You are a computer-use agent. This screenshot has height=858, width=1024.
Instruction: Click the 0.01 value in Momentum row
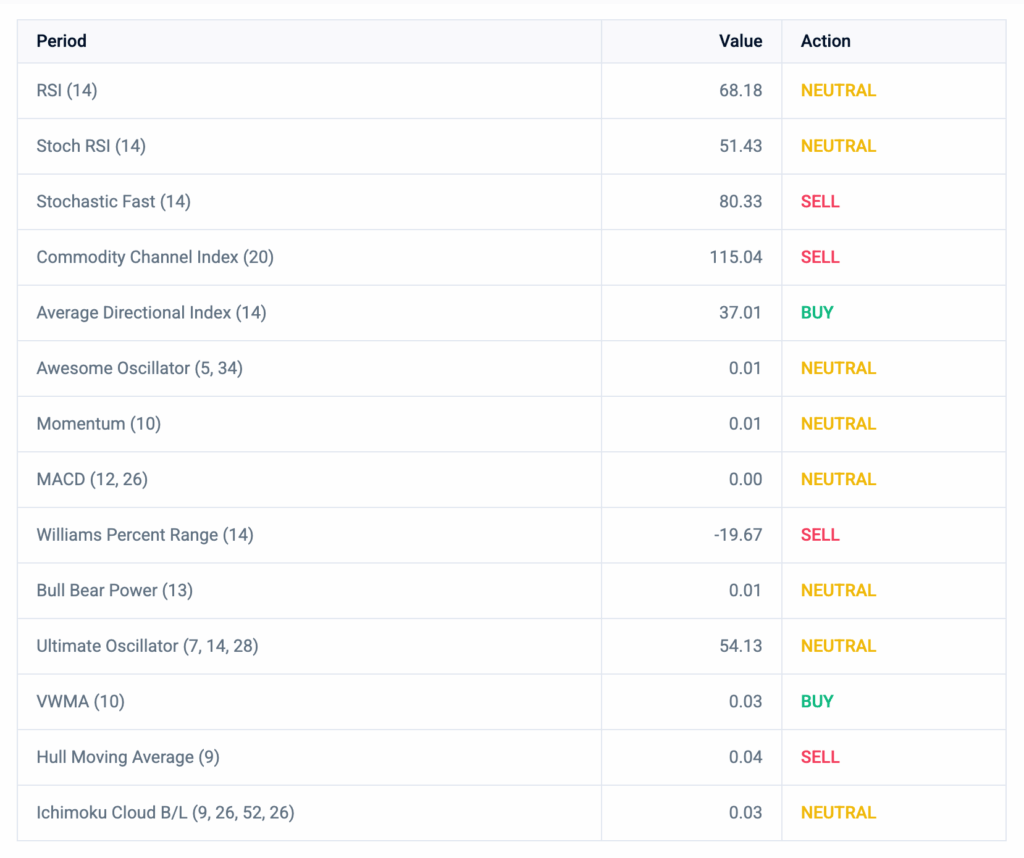(745, 423)
